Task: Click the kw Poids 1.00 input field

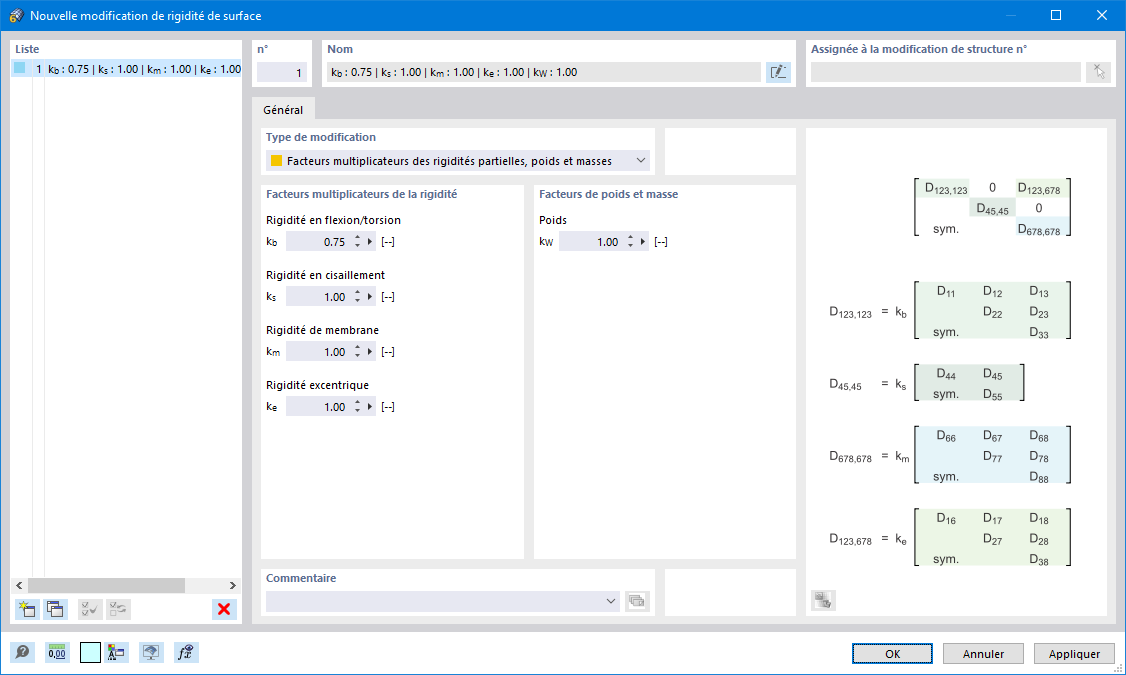Action: 591,242
